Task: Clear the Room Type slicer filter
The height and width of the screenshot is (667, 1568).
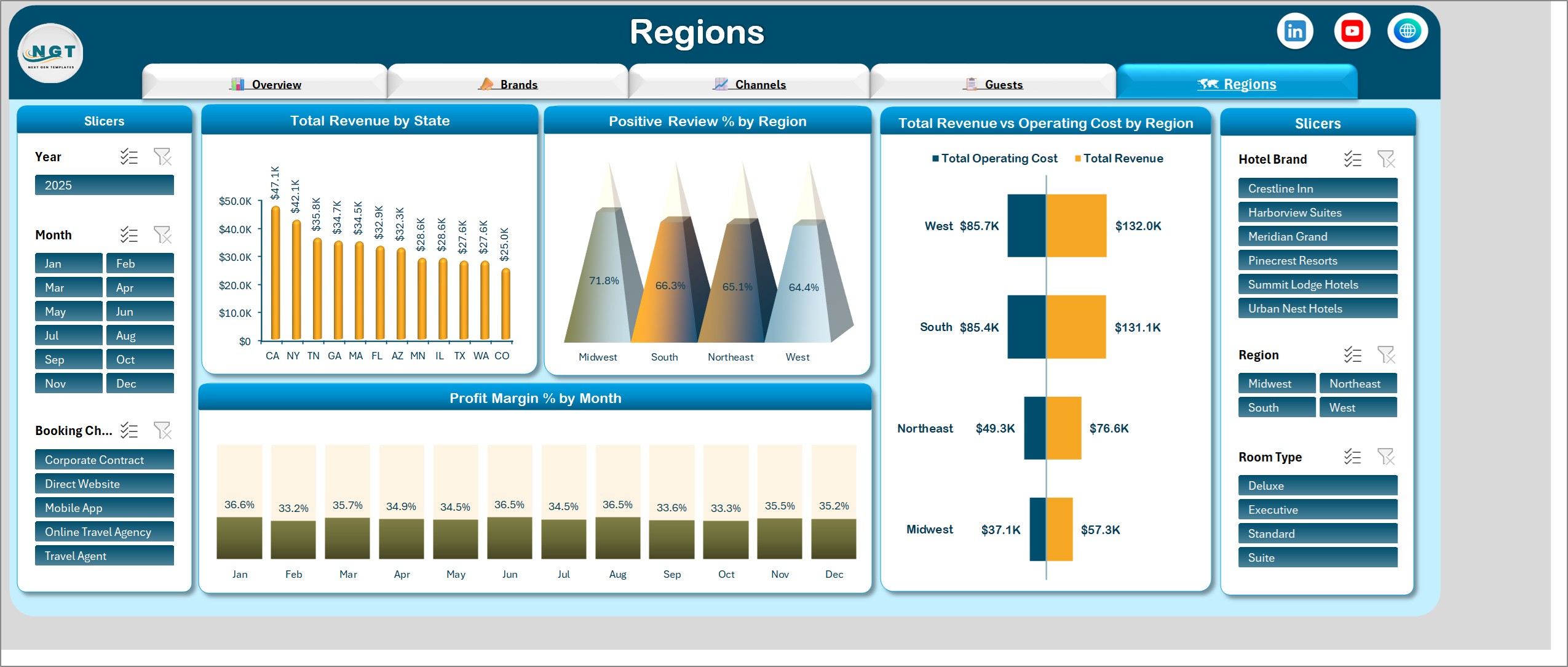Action: (1386, 457)
